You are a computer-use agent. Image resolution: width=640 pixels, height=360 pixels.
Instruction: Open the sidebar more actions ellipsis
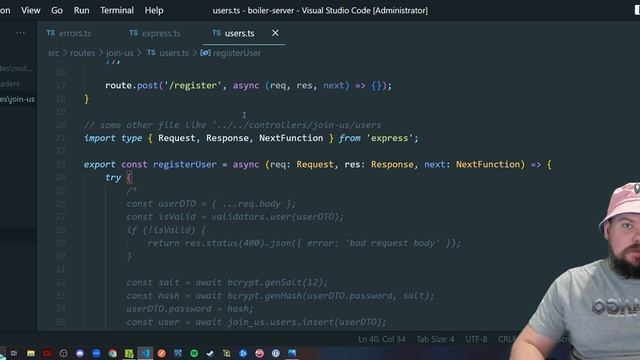(x=20, y=33)
